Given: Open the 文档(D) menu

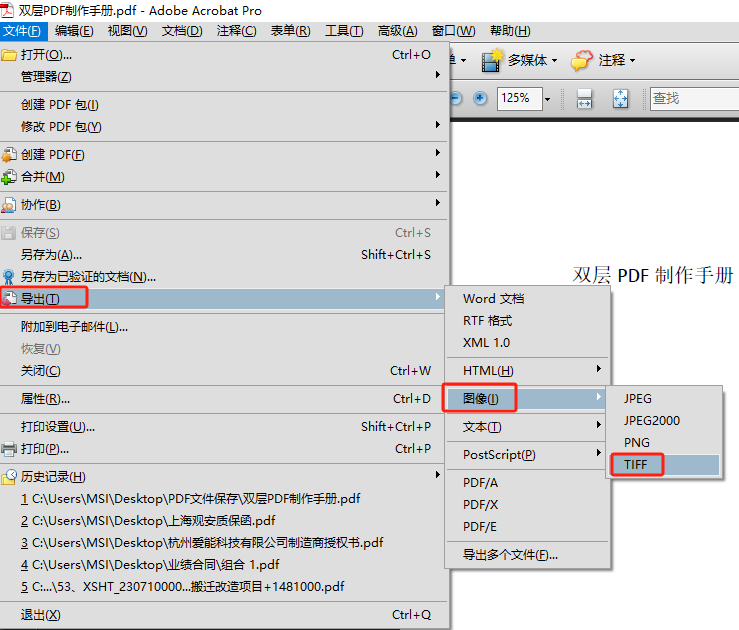Looking at the screenshot, I should coord(182,31).
